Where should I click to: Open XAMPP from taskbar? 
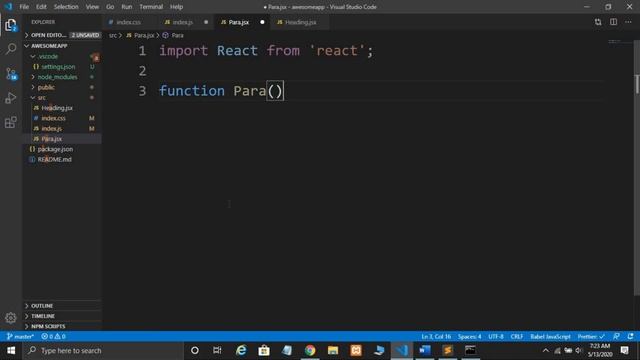coord(356,350)
